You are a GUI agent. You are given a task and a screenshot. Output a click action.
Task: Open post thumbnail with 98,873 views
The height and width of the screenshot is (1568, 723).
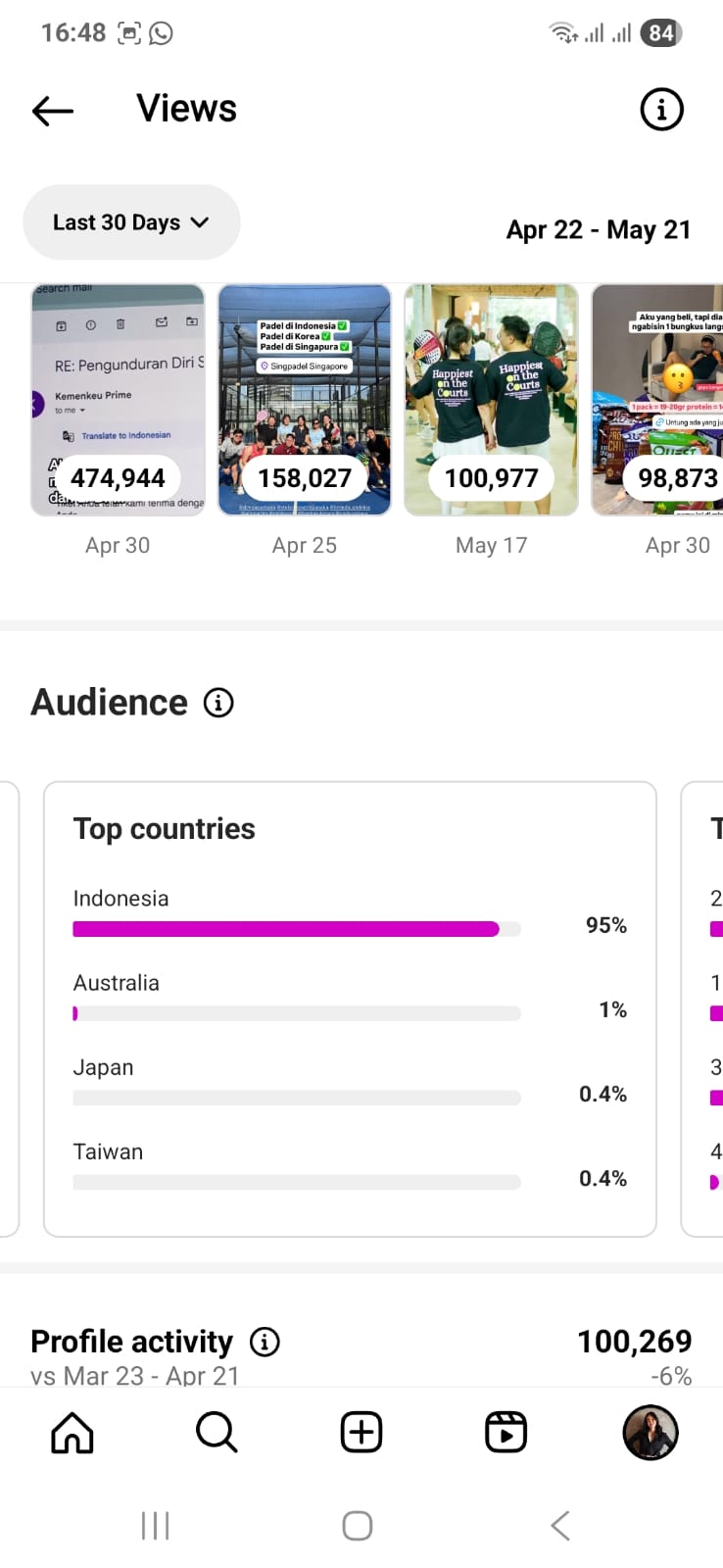point(658,400)
